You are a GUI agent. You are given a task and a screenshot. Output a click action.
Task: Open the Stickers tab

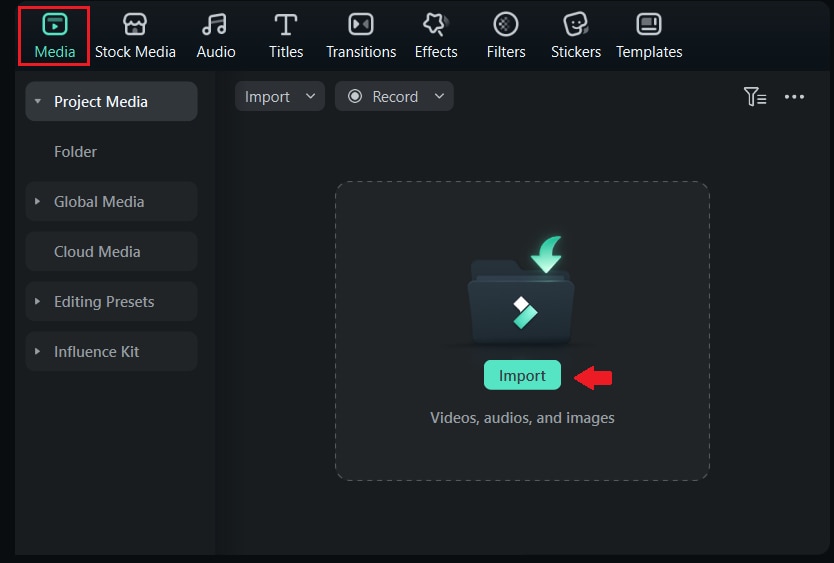[576, 36]
